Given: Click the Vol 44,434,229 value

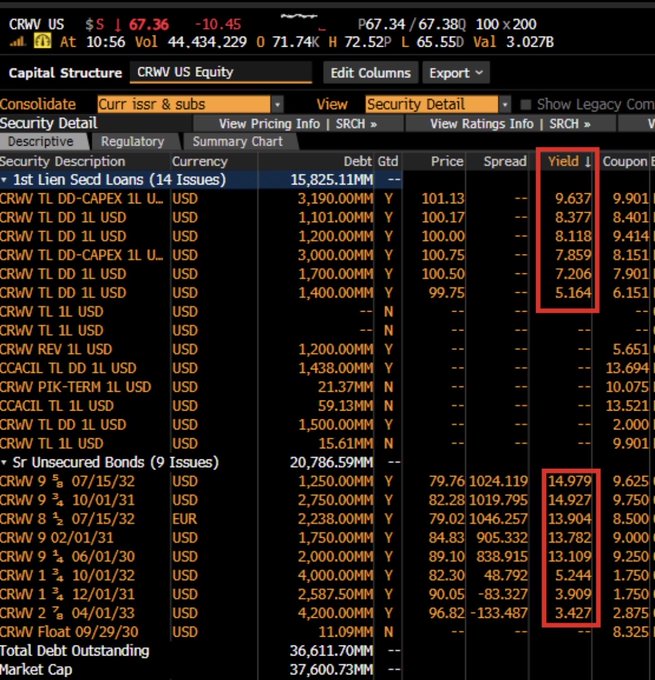Looking at the screenshot, I should click(x=207, y=42).
